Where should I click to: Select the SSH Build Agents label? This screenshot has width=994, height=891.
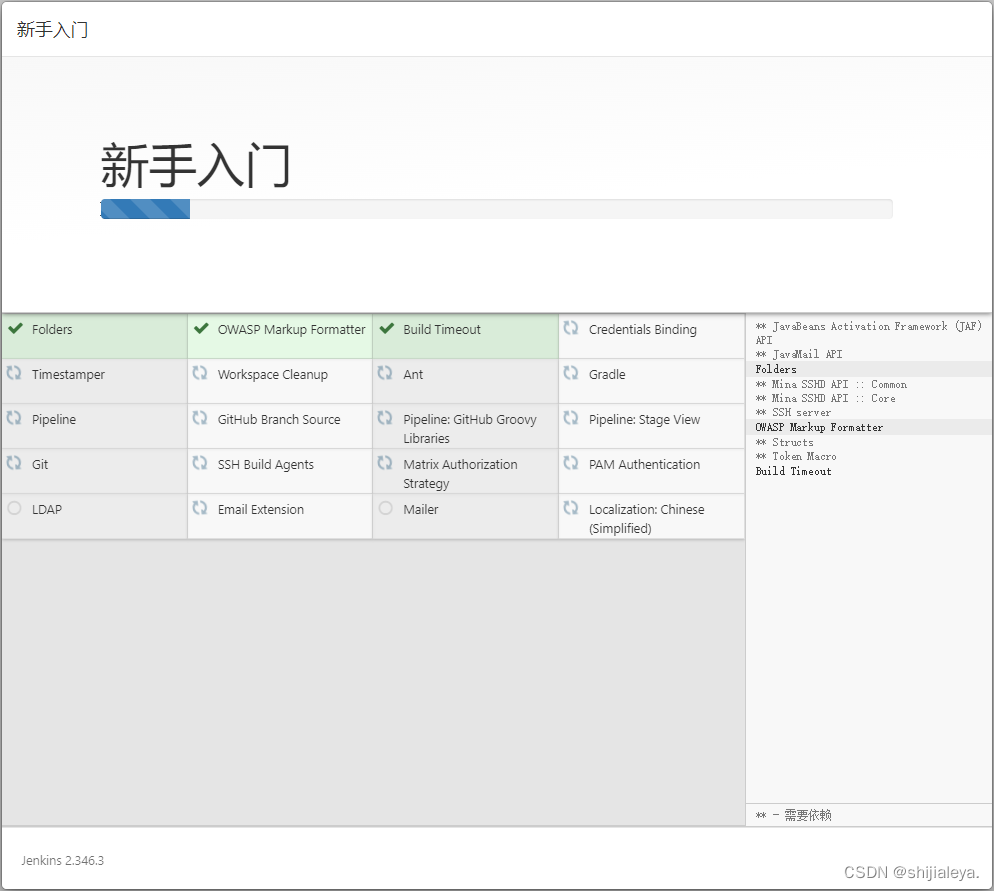[266, 465]
